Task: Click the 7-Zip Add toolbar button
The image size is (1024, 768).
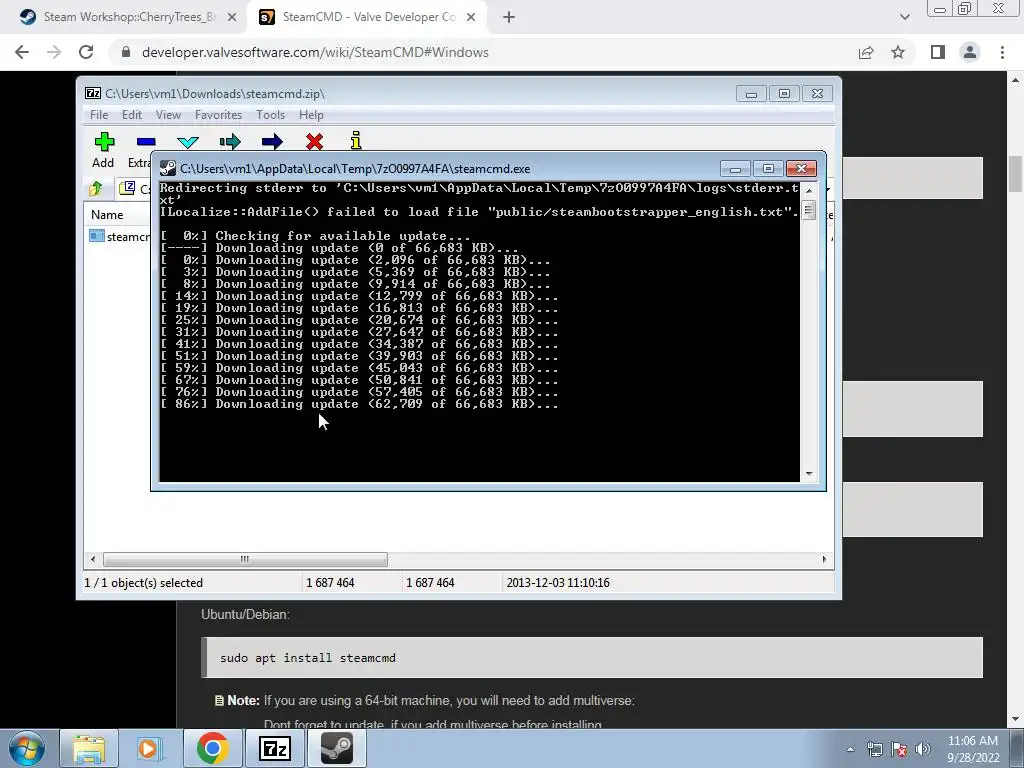Action: tap(104, 150)
